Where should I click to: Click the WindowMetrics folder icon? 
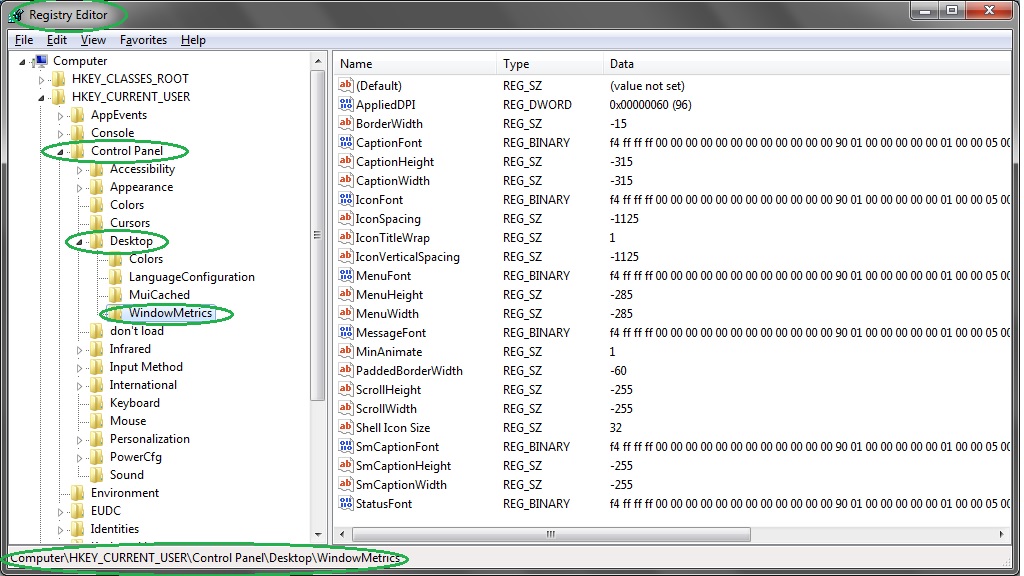(x=116, y=313)
